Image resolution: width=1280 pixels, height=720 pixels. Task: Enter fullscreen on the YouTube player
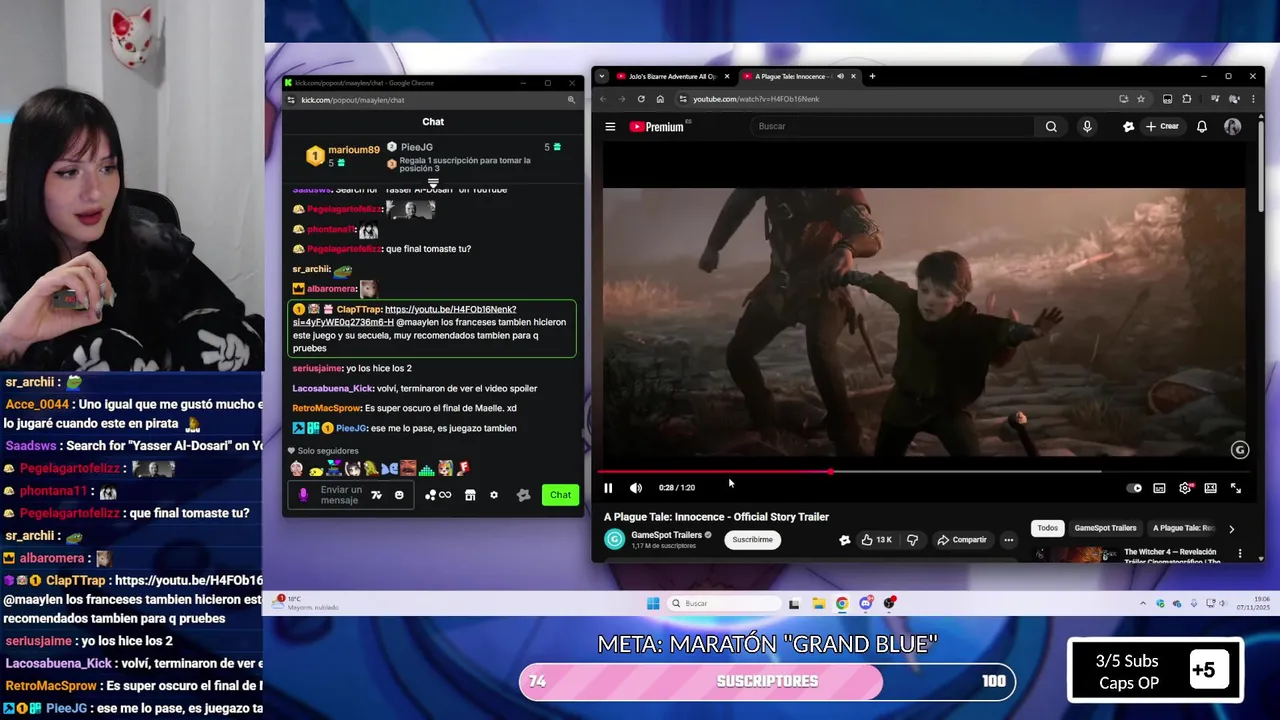point(1236,488)
